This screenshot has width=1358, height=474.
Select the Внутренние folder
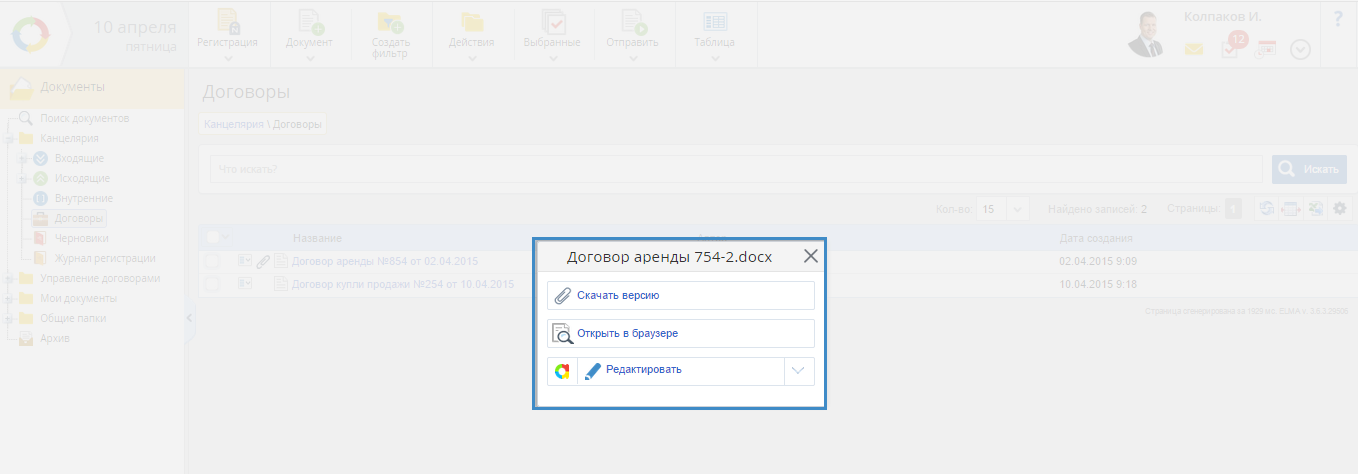click(x=84, y=198)
